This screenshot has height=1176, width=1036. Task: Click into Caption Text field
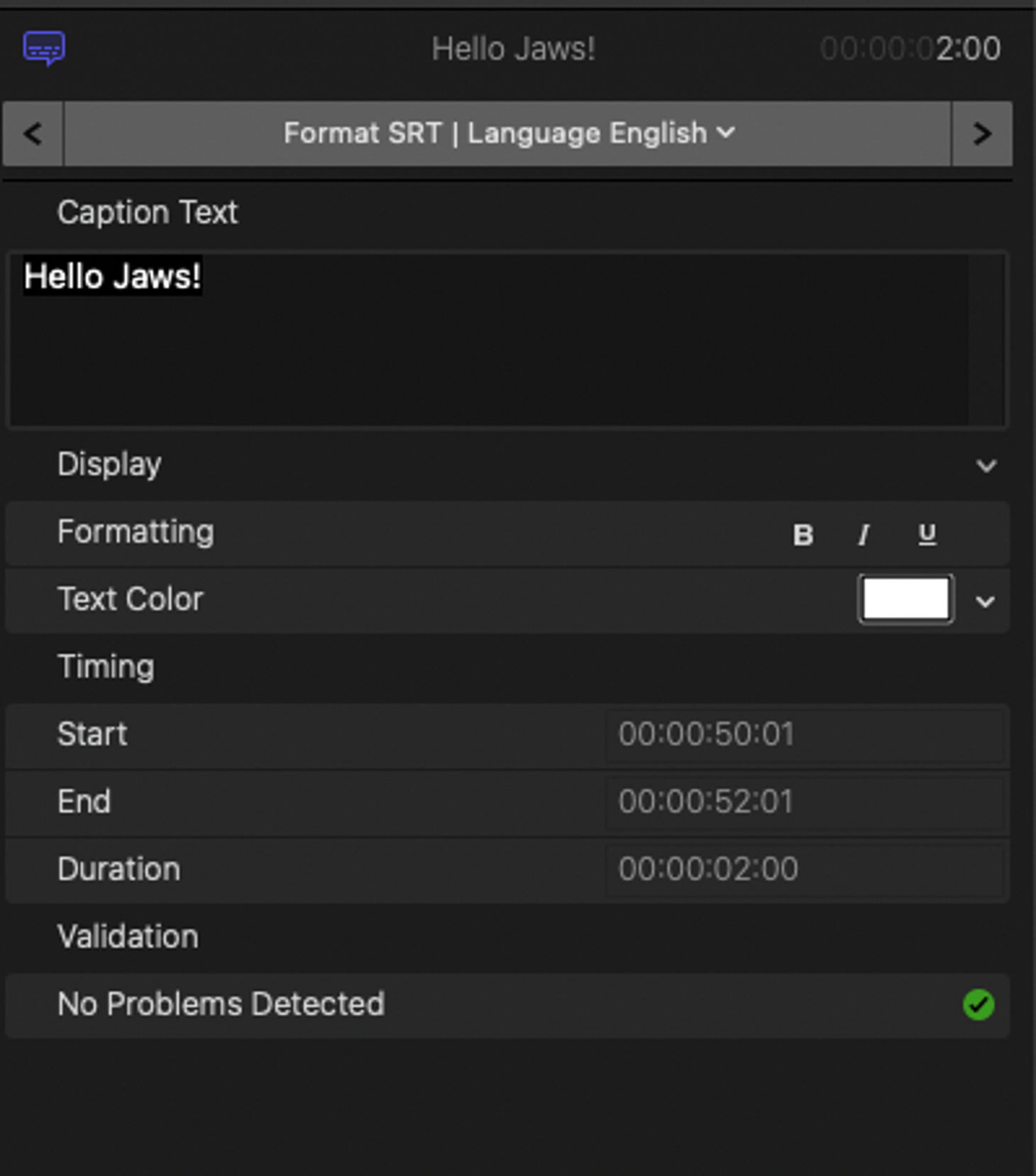tap(507, 339)
